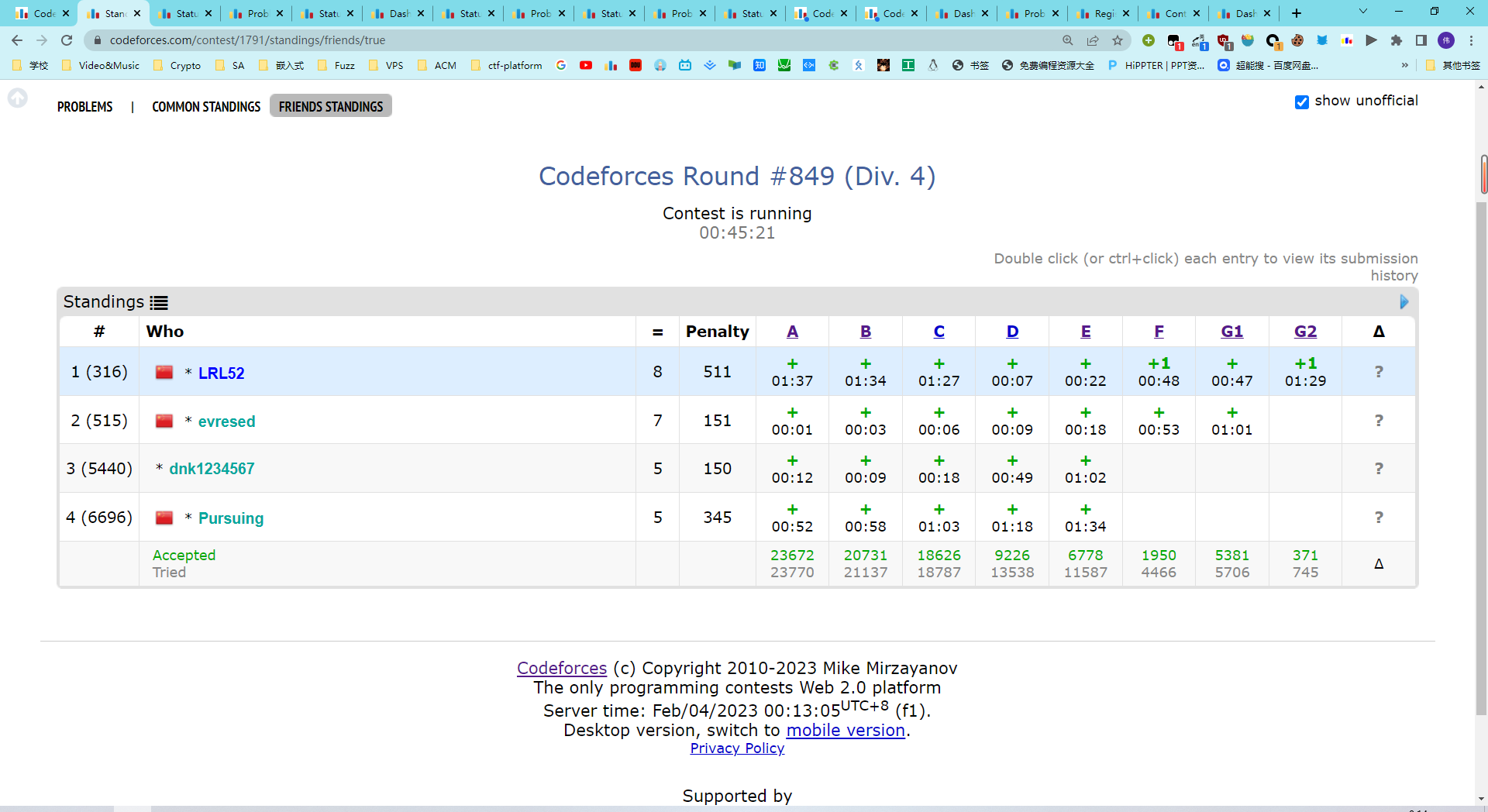Image resolution: width=1488 pixels, height=812 pixels.
Task: Open problem G2 column link
Action: [x=1305, y=332]
